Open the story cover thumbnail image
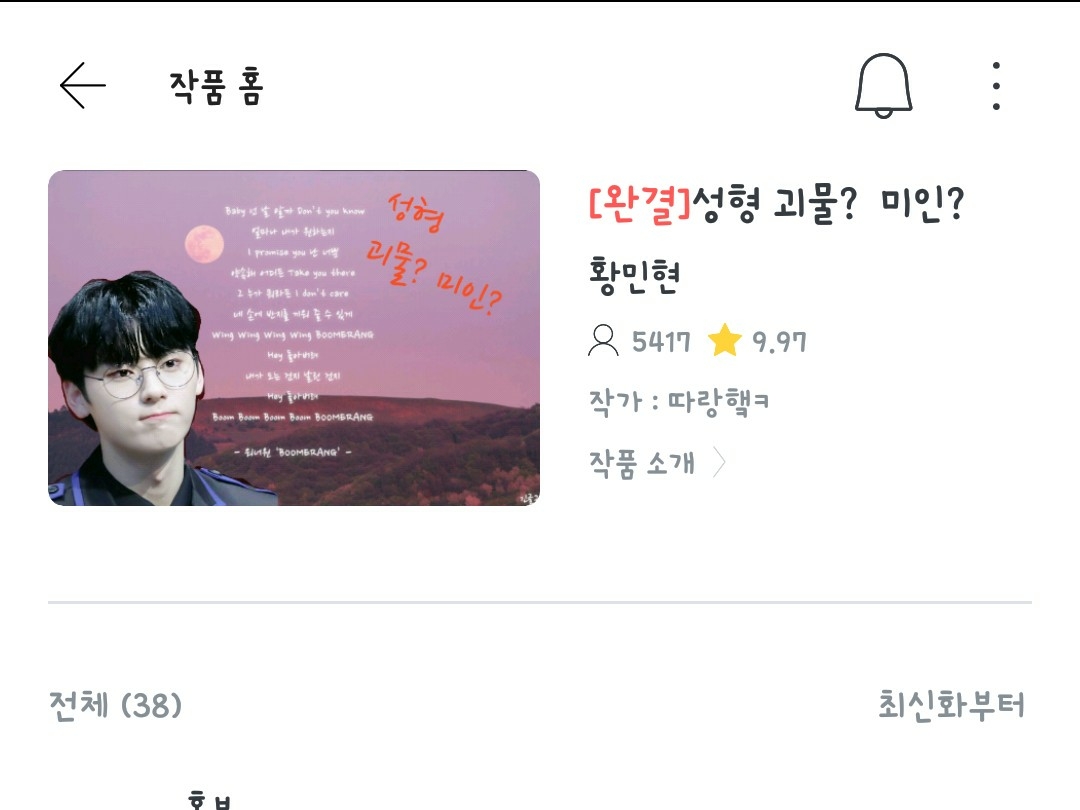The height and width of the screenshot is (810, 1080). tap(294, 338)
